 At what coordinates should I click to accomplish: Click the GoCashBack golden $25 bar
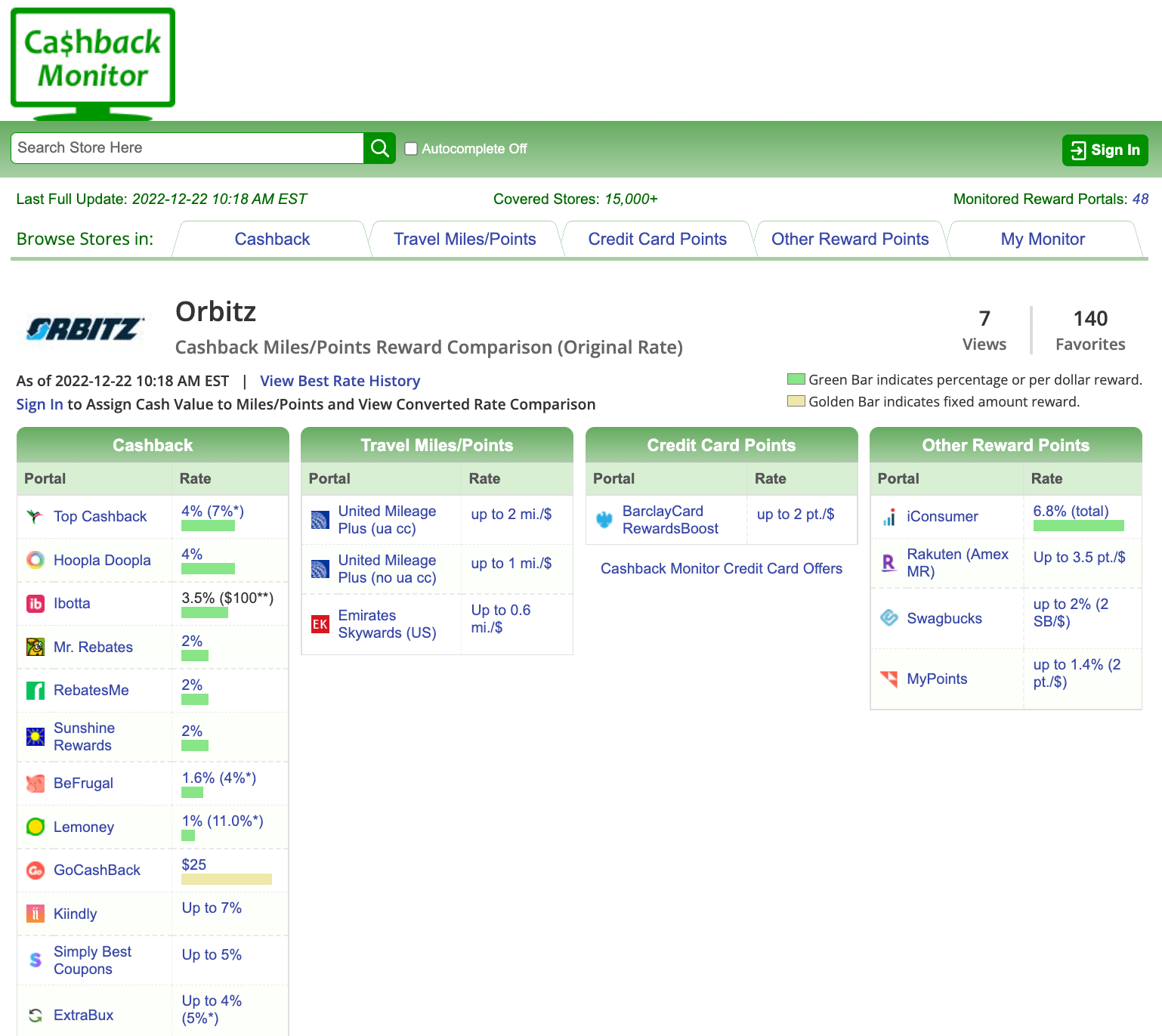pyautogui.click(x=227, y=879)
